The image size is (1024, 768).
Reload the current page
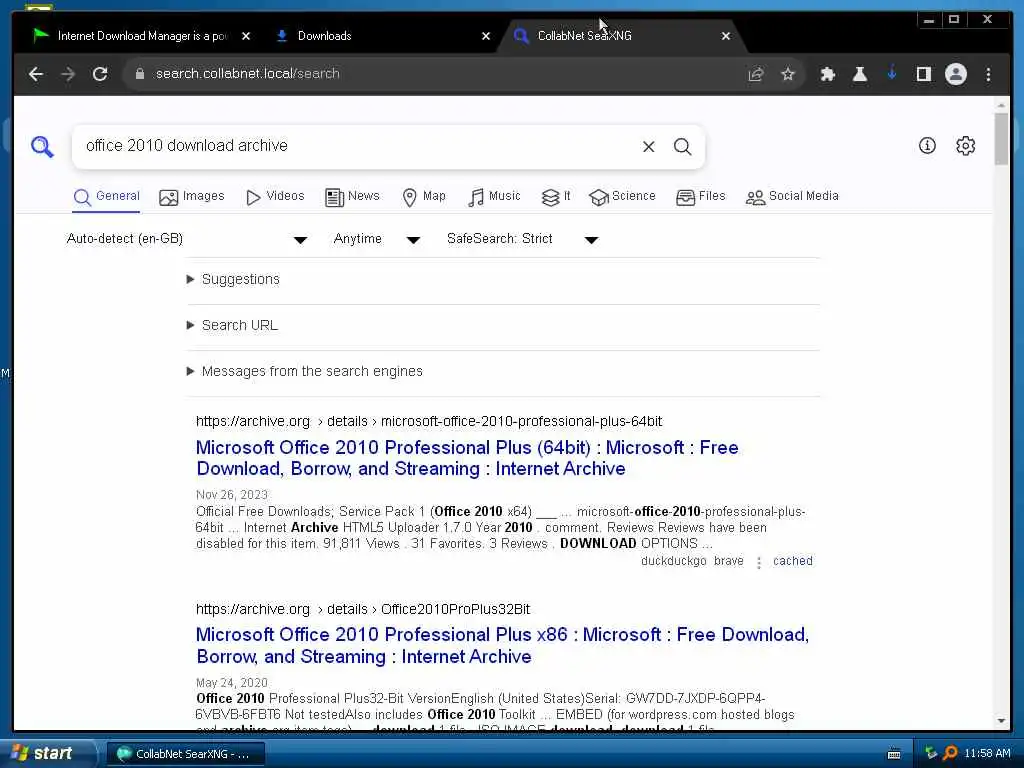pos(100,74)
